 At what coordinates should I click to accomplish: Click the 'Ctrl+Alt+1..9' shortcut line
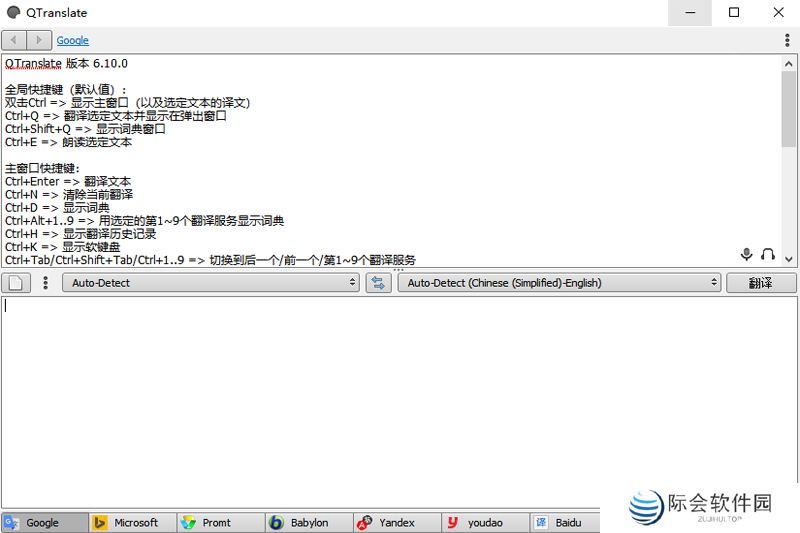144,221
